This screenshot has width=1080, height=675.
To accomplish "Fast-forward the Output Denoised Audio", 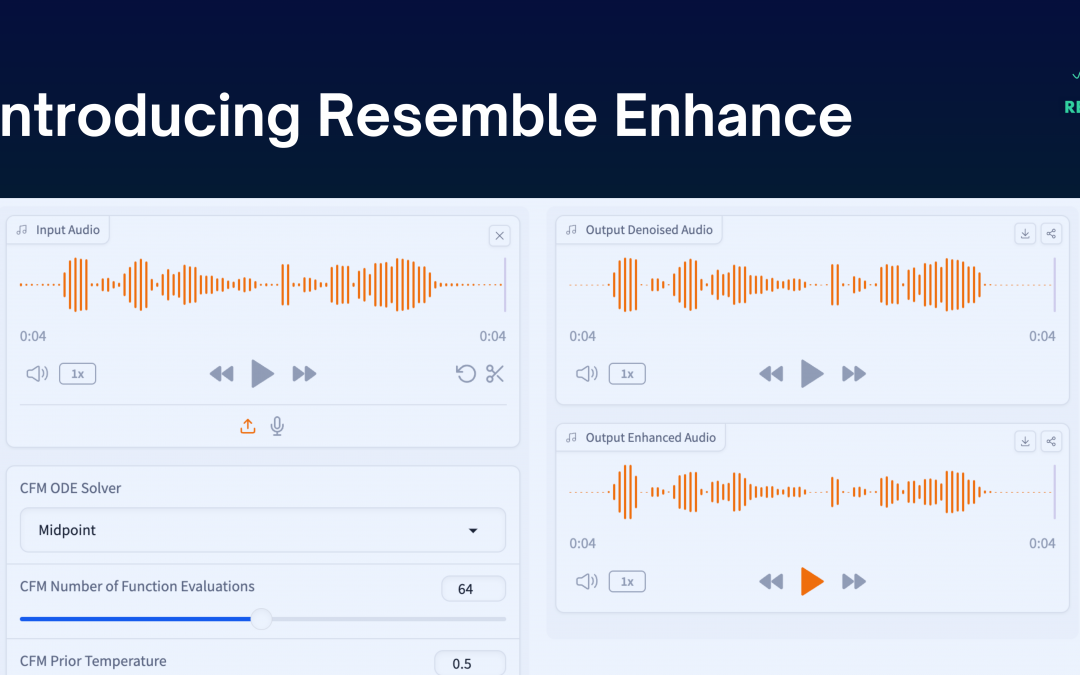I will [x=853, y=374].
